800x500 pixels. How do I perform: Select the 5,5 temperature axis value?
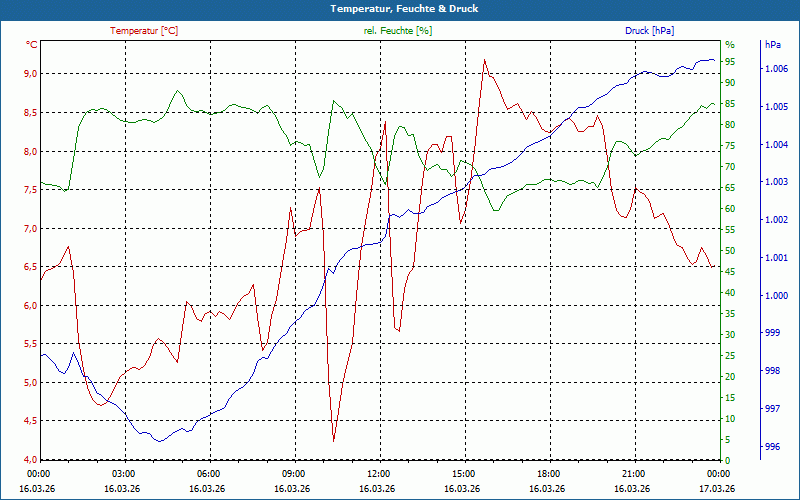[31, 344]
